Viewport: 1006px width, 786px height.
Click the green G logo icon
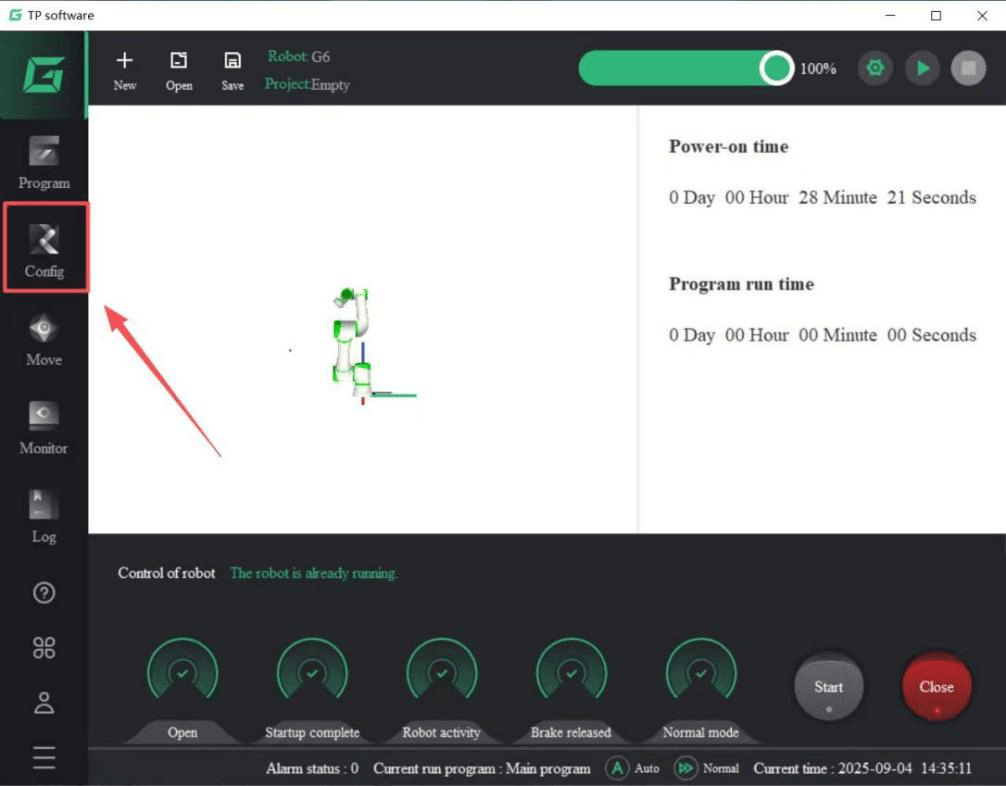[x=44, y=74]
